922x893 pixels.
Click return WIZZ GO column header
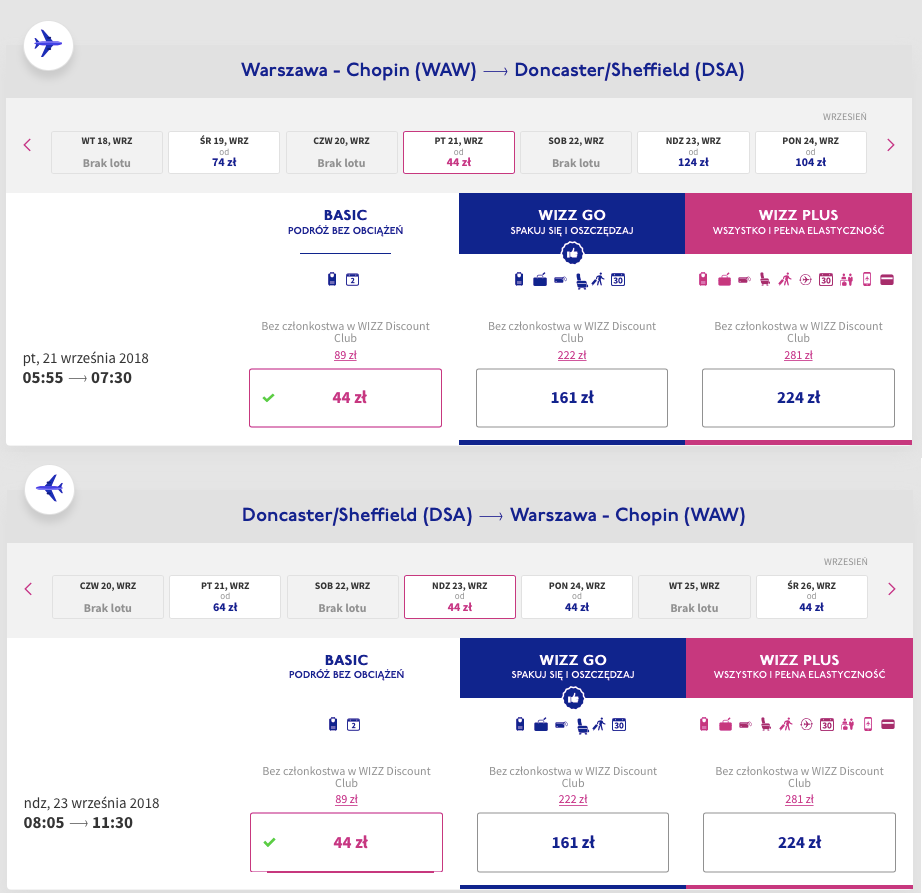(x=573, y=668)
